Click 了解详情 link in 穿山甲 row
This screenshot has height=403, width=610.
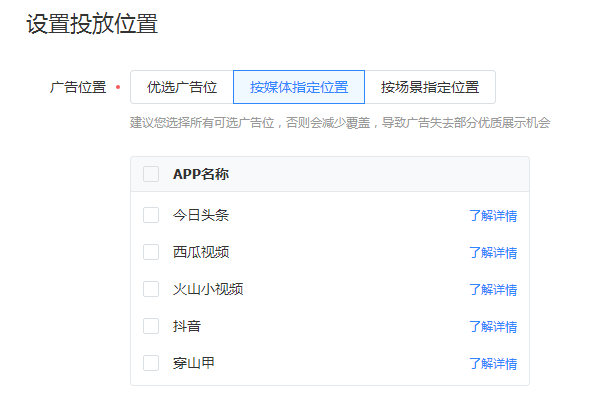[493, 364]
